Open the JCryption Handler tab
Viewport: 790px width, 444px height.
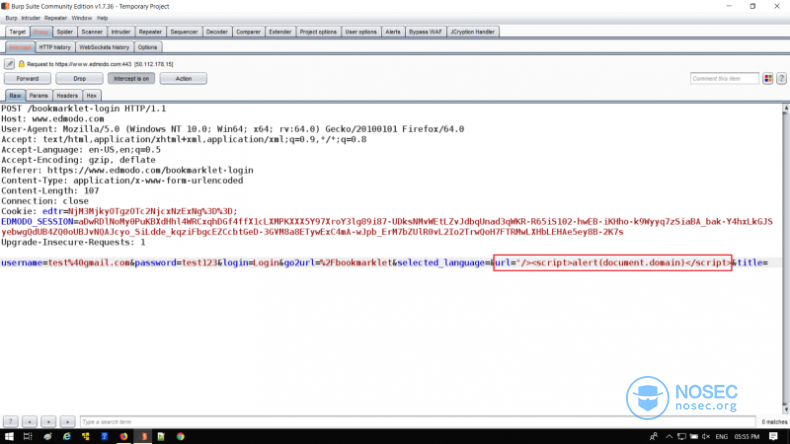pyautogui.click(x=473, y=32)
